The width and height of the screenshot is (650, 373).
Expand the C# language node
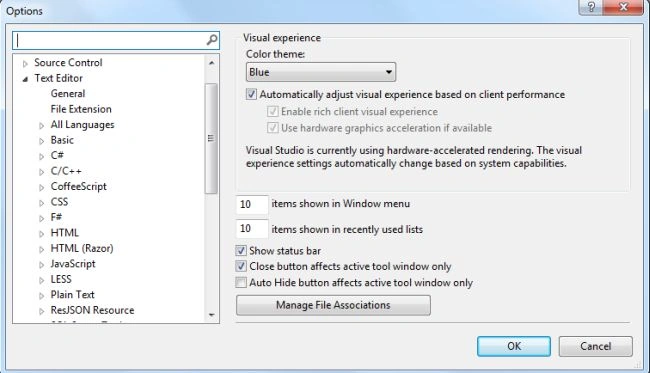(41, 156)
